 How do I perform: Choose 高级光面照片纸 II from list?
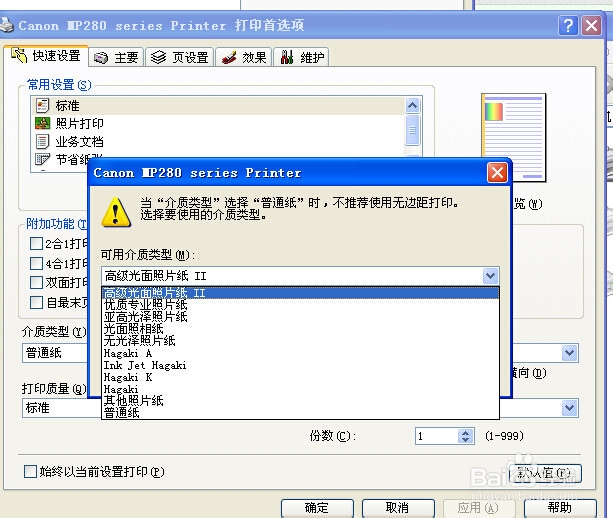point(300,293)
